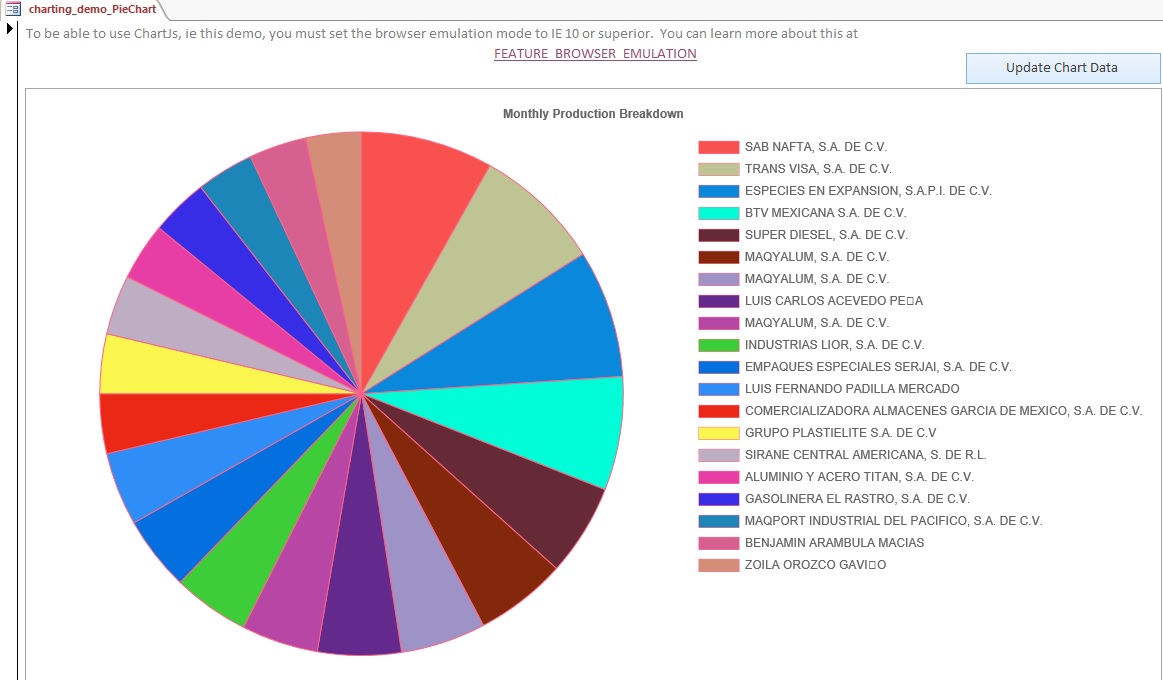Click the COMERCIALIZADORA ALMACENES GARCIA DE MEXICO legend label
Screen dimensions: 1163x680
[x=943, y=410]
